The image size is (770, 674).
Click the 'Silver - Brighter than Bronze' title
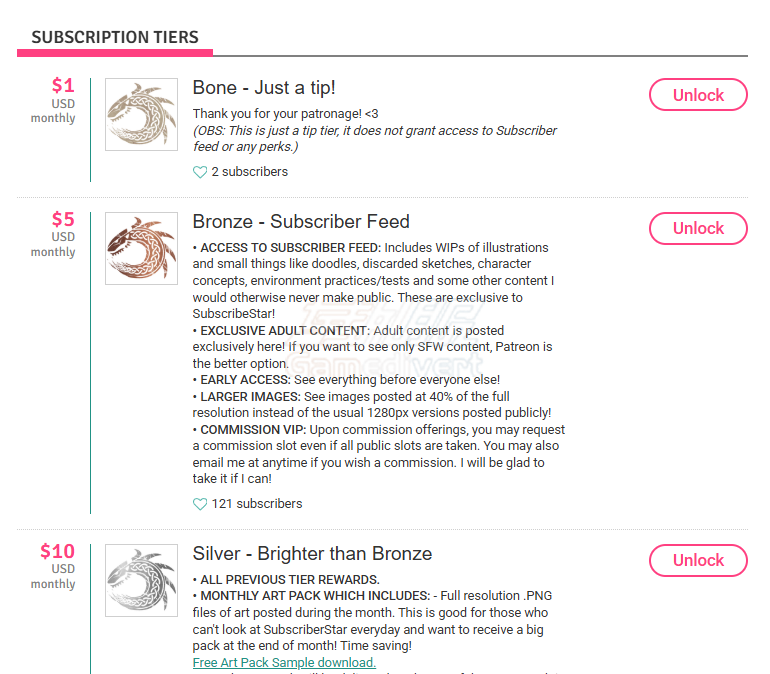click(312, 553)
